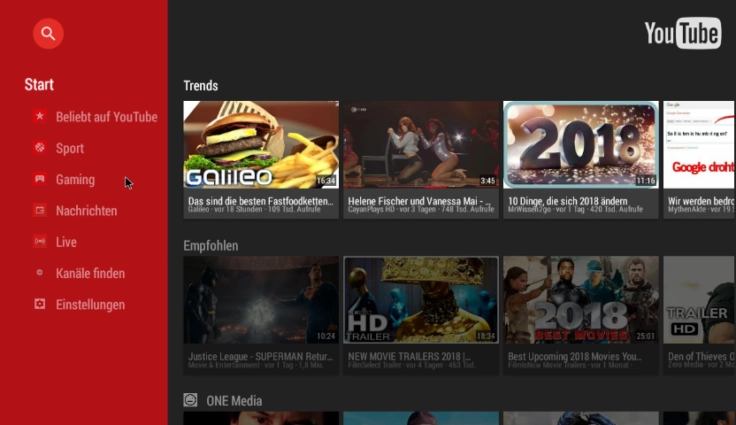Viewport: 736px width, 425px height.
Task: Click title 'NEW MOVIE TRAILERS 2018'
Action: coord(409,356)
